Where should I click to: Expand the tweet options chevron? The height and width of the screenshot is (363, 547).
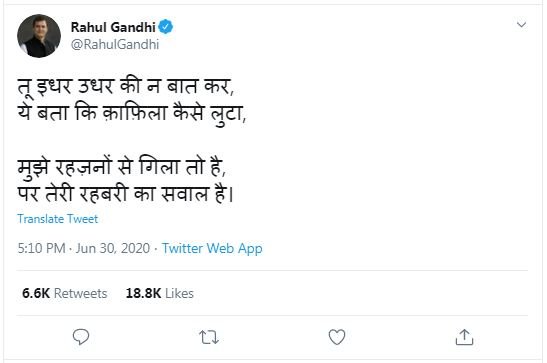pos(521,24)
